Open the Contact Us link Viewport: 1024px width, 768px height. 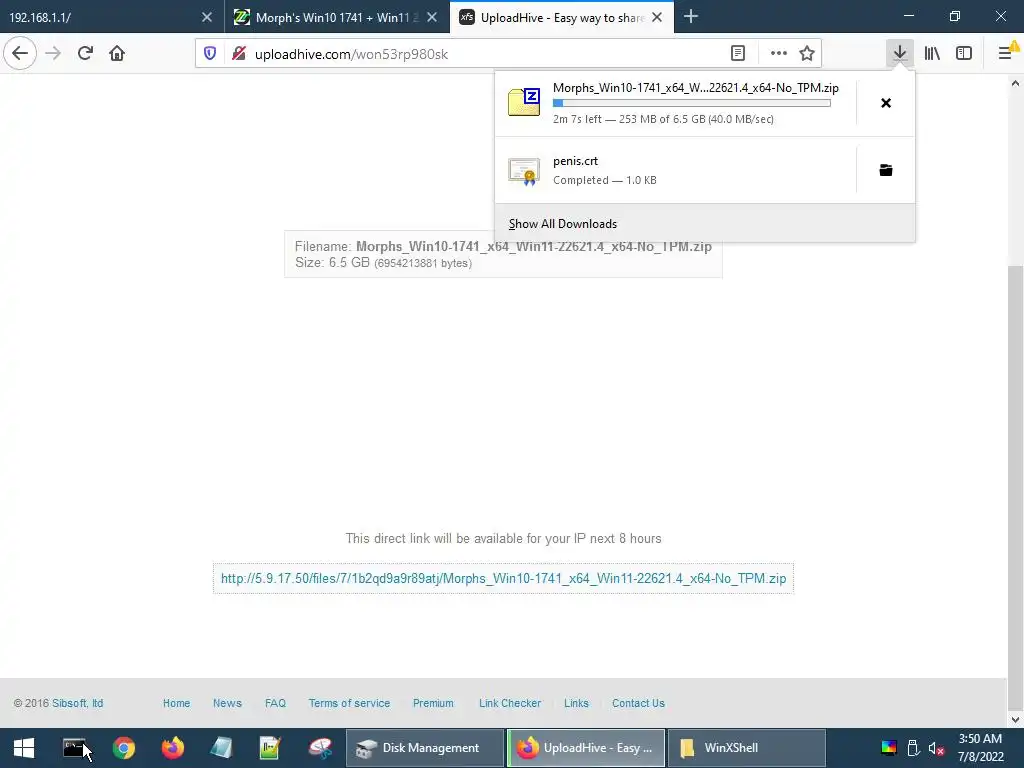[638, 703]
